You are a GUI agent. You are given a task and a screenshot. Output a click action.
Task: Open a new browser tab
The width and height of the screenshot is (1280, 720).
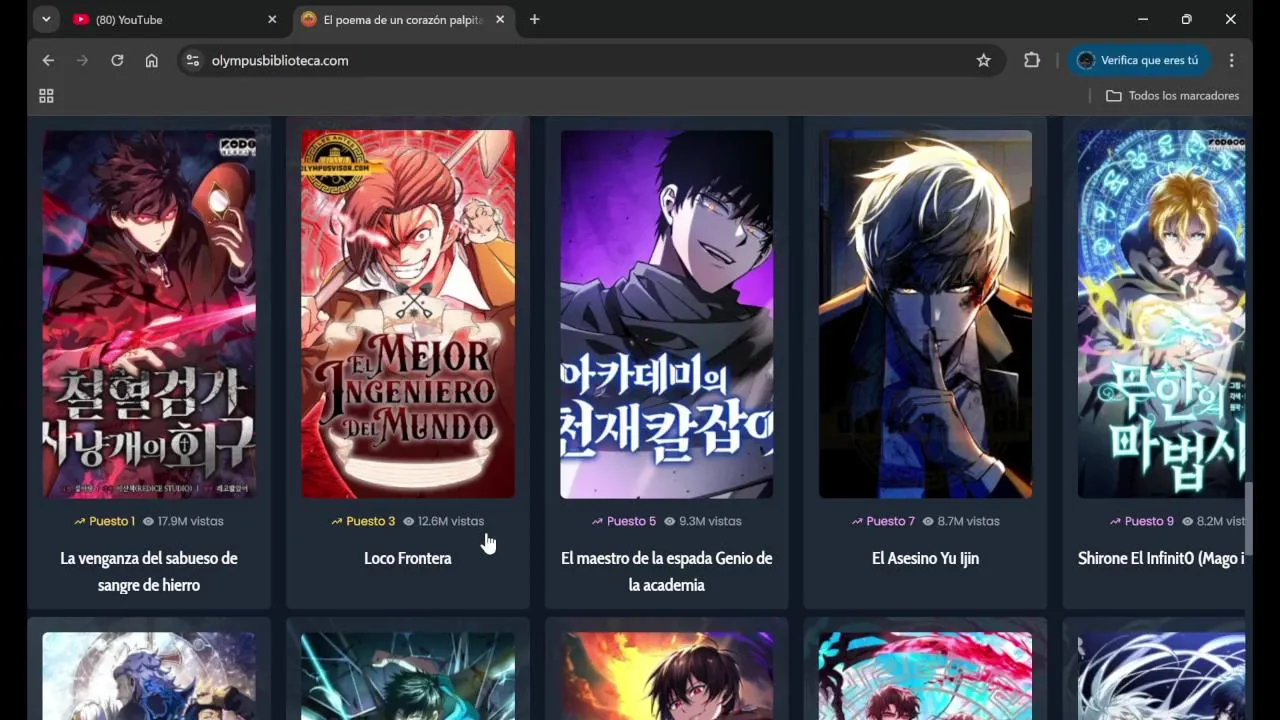click(x=534, y=19)
